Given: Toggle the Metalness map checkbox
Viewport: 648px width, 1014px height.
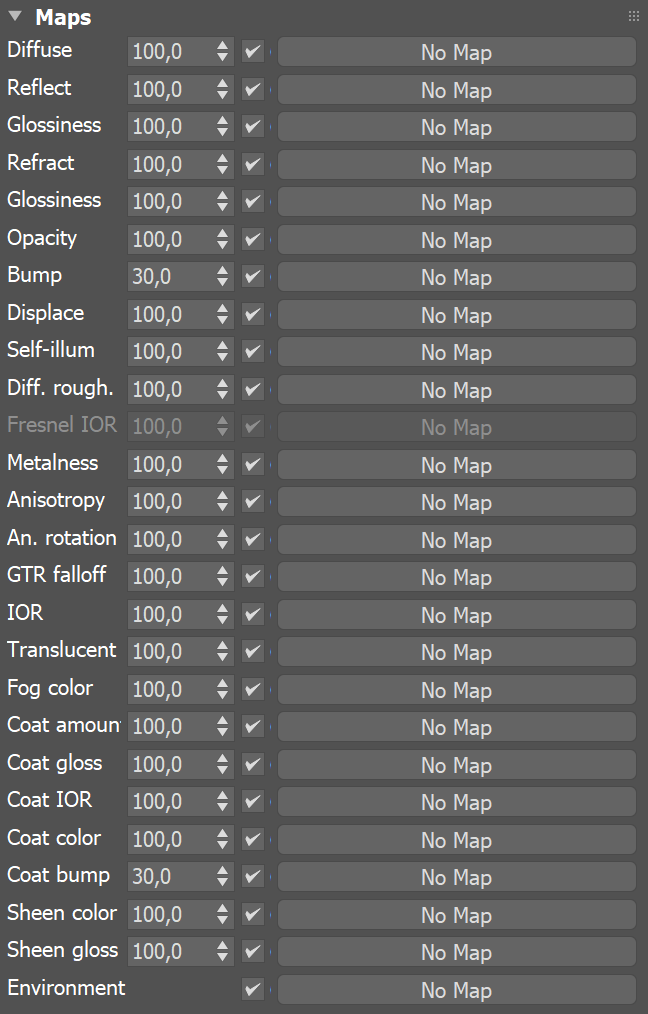Looking at the screenshot, I should point(253,465).
